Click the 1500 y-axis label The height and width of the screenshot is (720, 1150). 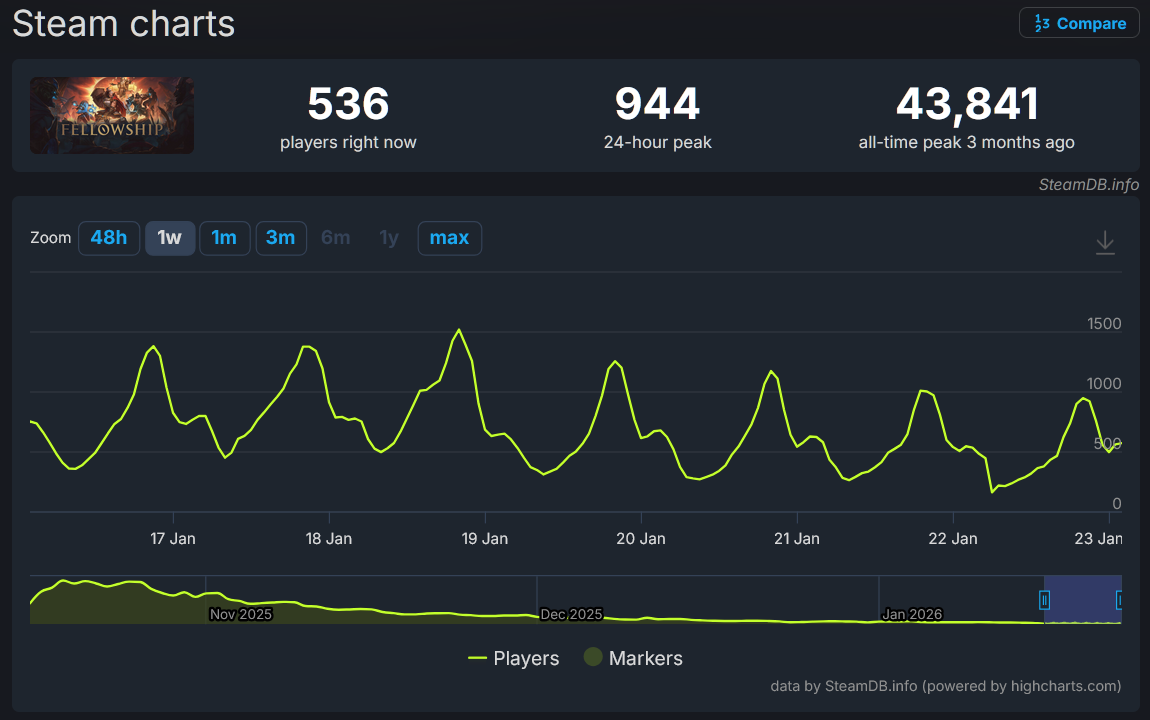pos(1104,324)
